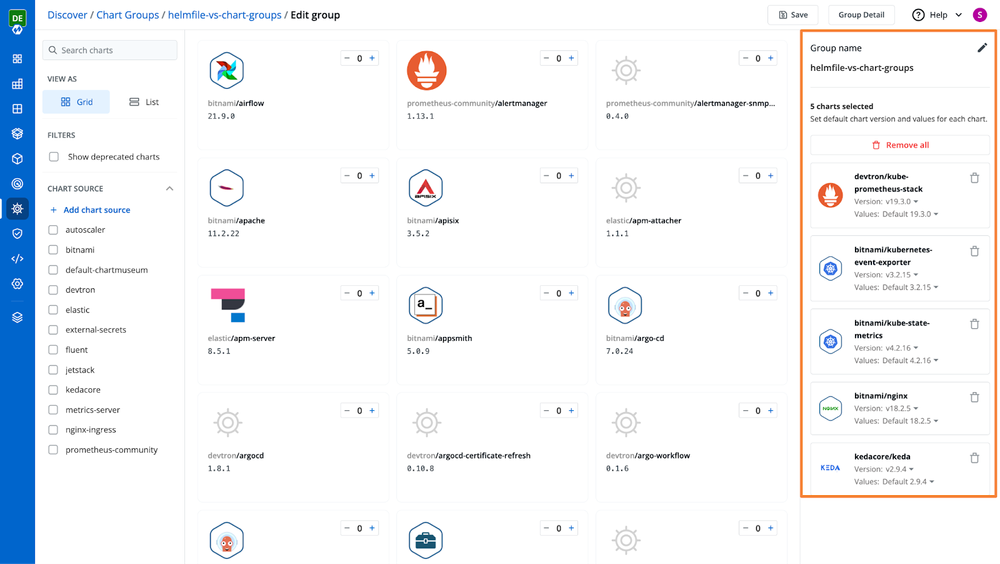Viewport: 1000px width, 564px height.
Task: Delete devtron/kube-prometheus-stack with trash icon
Action: (x=974, y=178)
